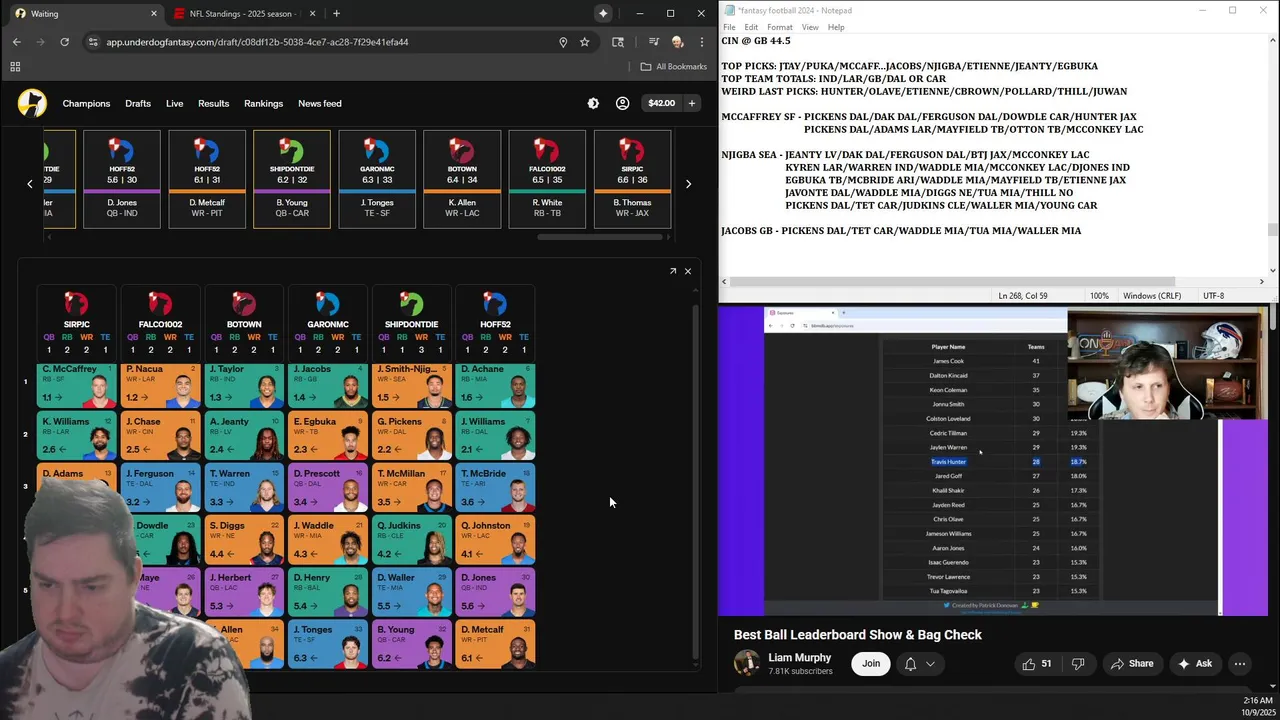
Task: Open Notepad Format menu
Action: 780,27
